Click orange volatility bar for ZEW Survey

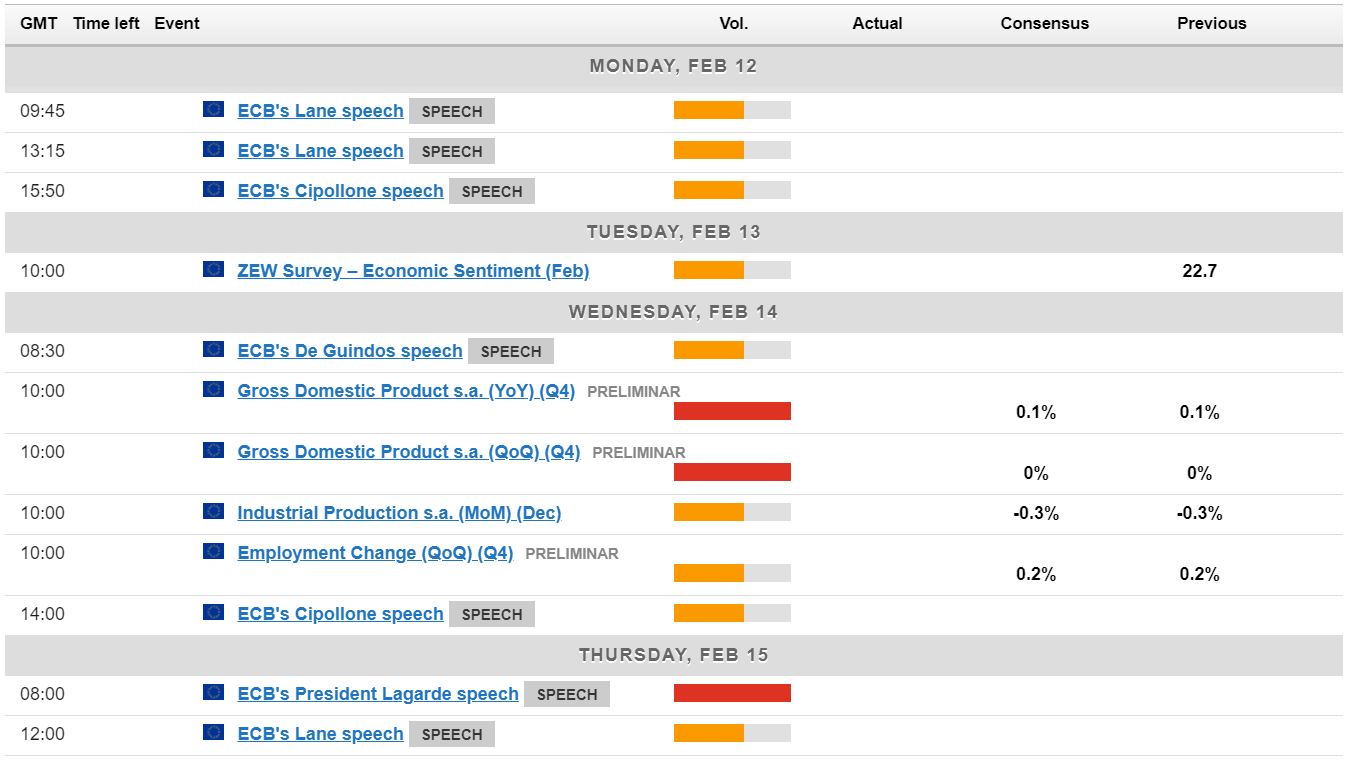click(709, 270)
